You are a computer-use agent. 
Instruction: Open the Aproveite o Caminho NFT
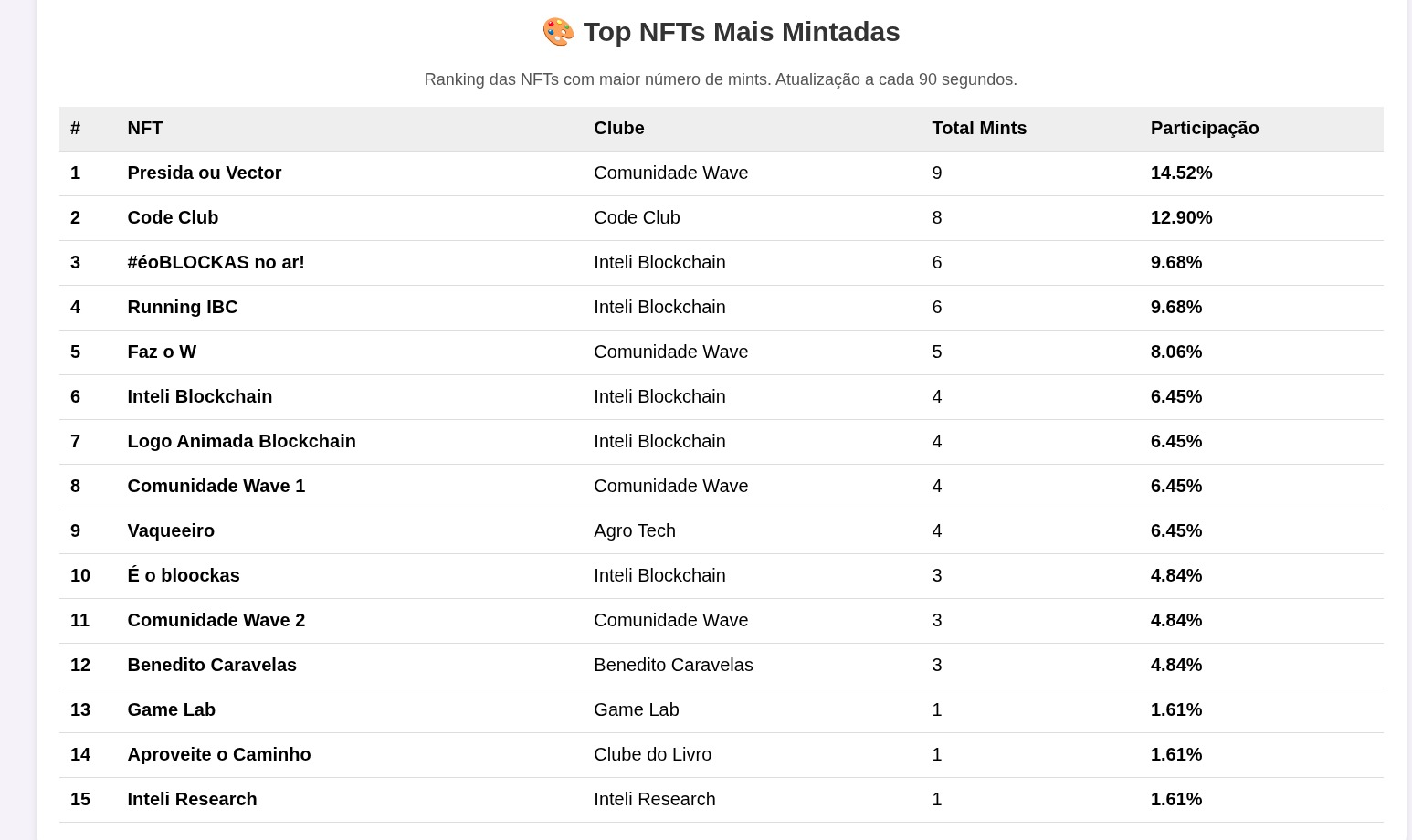click(x=218, y=754)
